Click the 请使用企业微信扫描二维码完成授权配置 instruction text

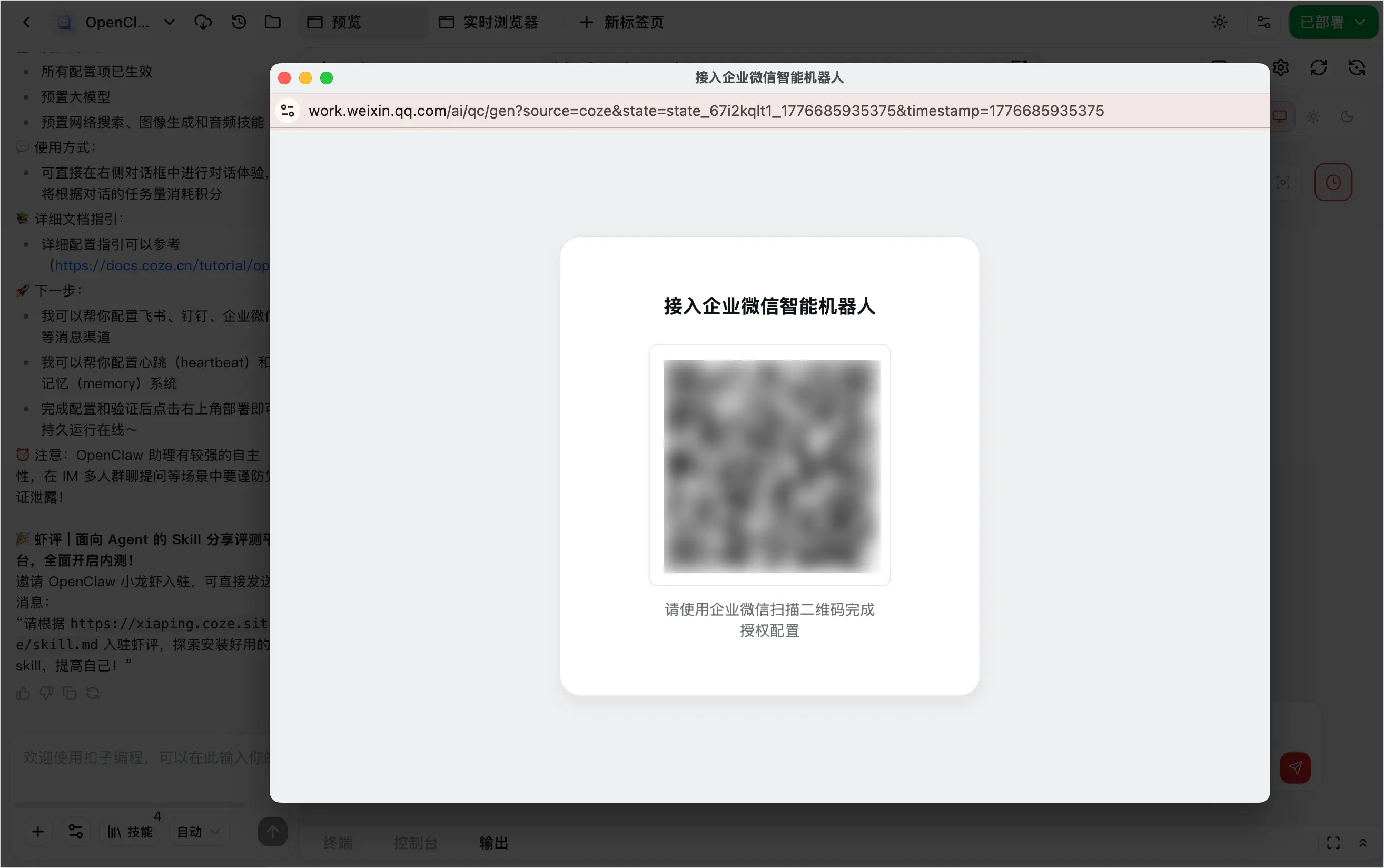point(770,620)
